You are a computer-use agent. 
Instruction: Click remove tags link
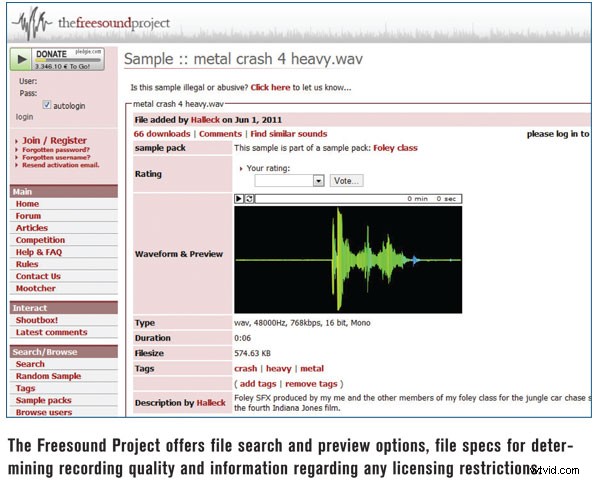[x=311, y=384]
